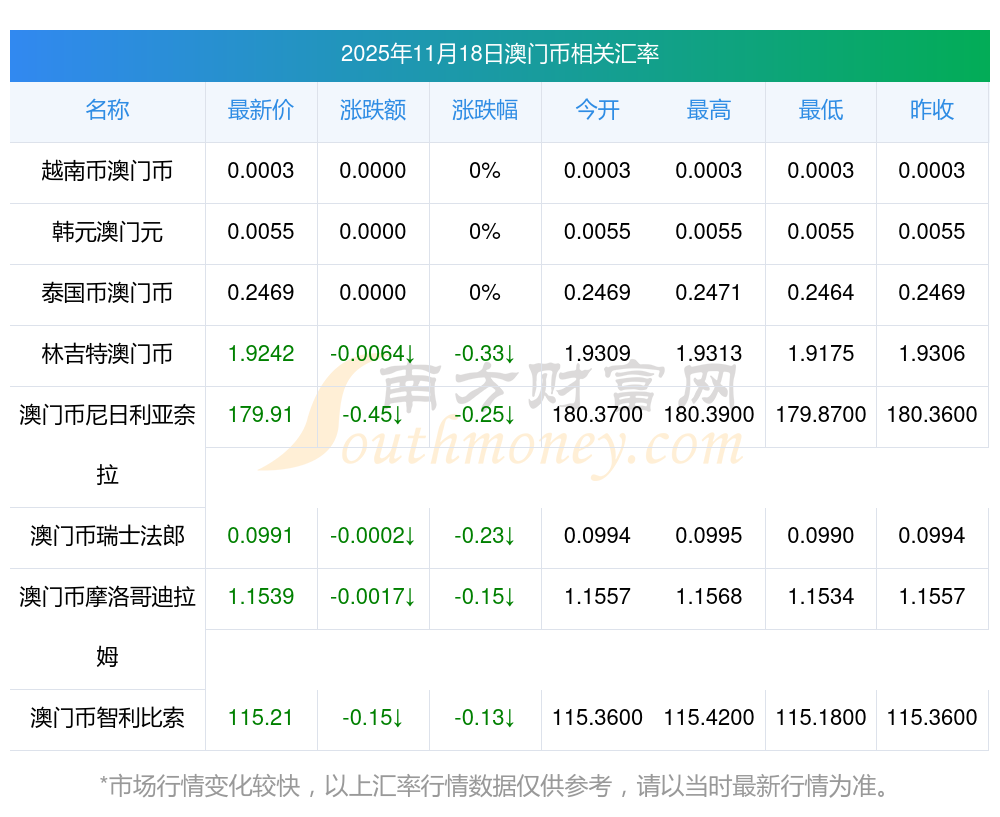The height and width of the screenshot is (817, 1000).
Task: Click the 179.91 latest price cell
Action: tap(261, 415)
